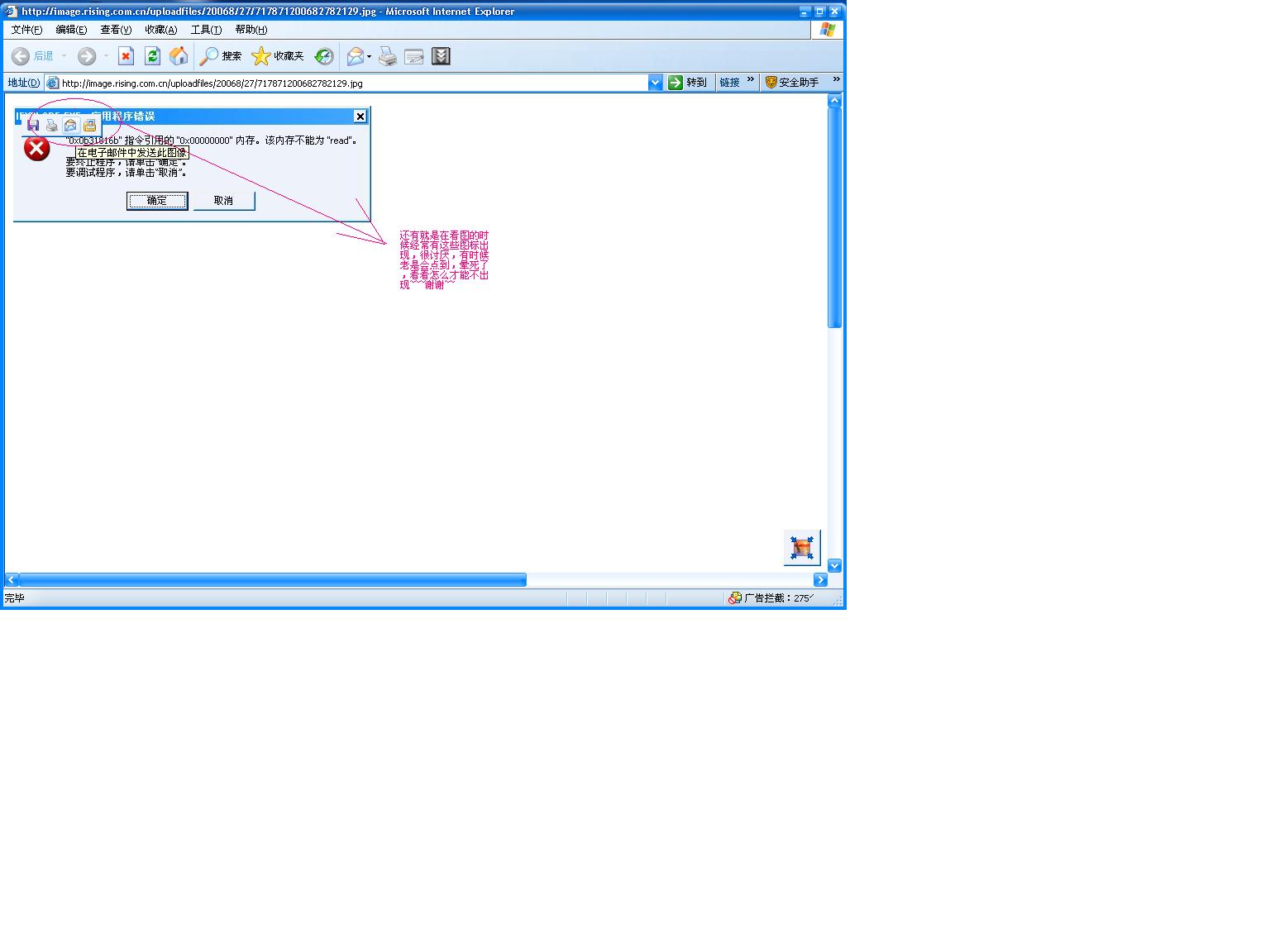Click the red error icon in the dialog
Image resolution: width=1270 pixels, height=952 pixels.
pyautogui.click(x=36, y=149)
